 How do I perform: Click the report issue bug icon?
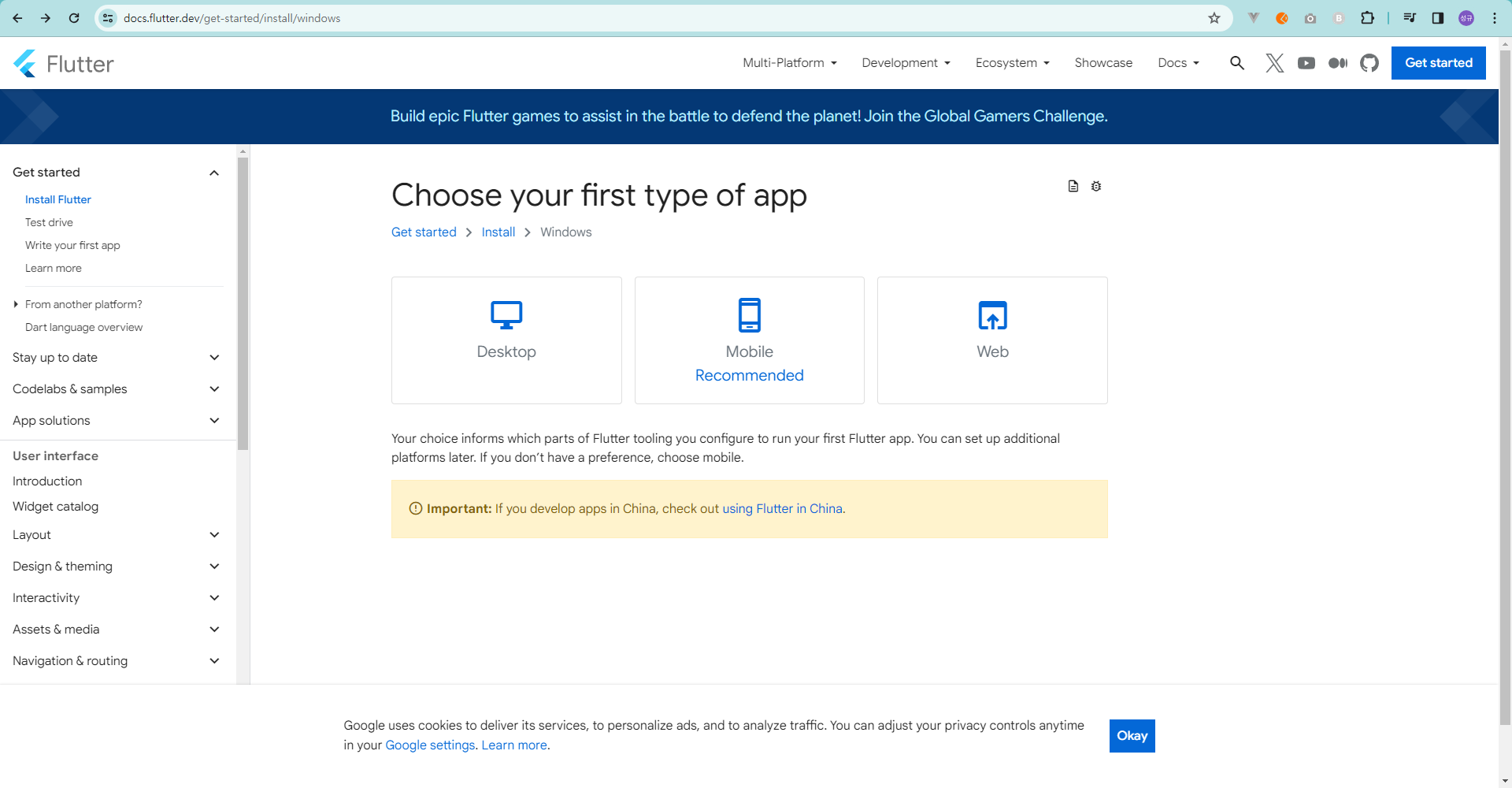point(1096,186)
